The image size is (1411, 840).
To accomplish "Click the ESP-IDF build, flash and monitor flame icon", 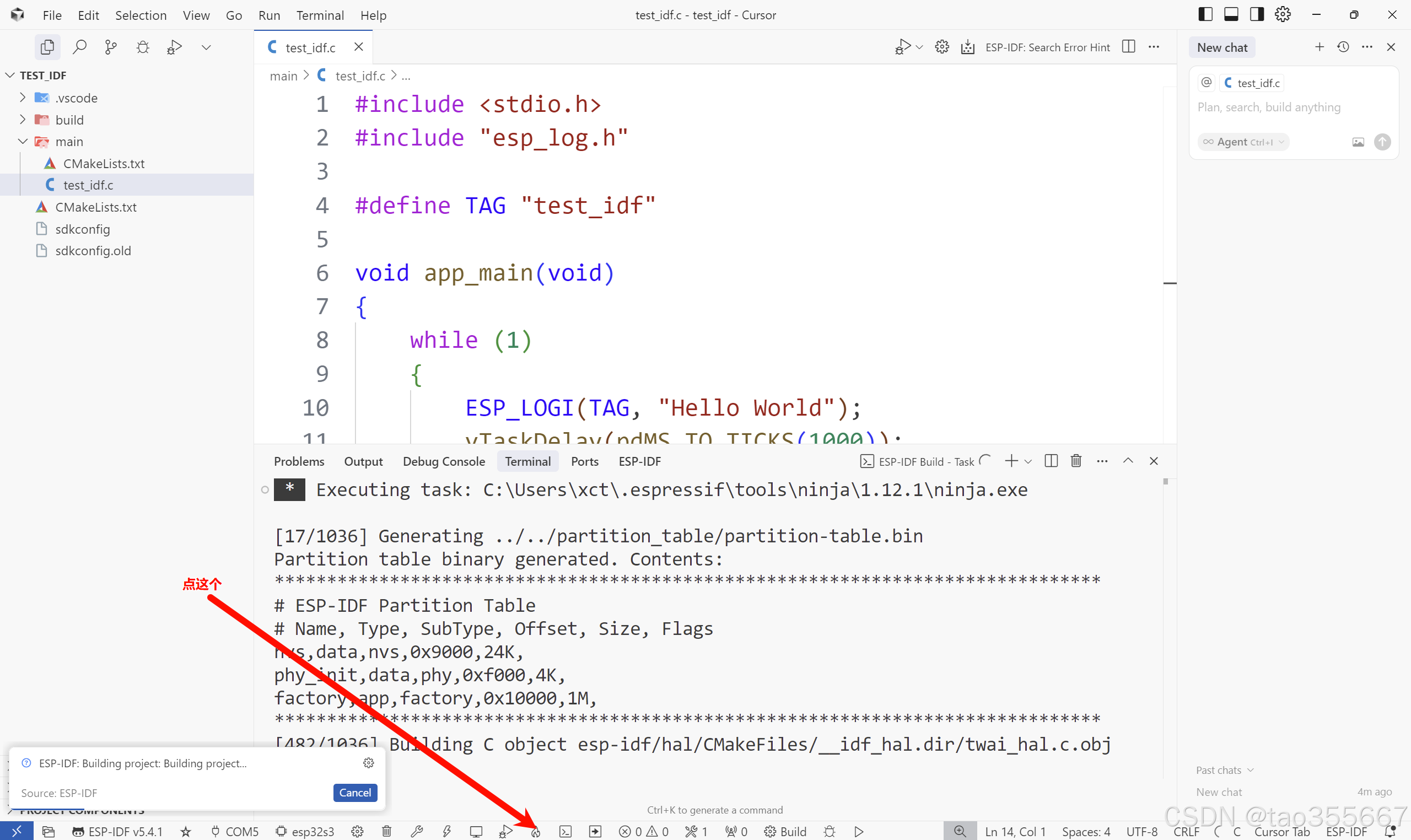I will (x=535, y=832).
